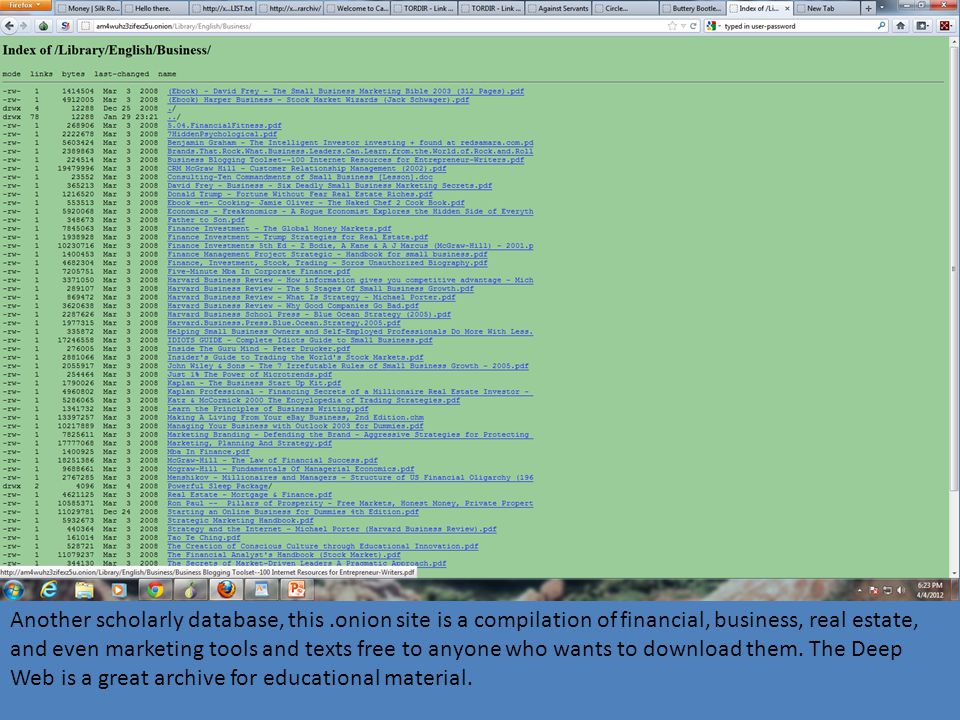Screen dimensions: 960x720
Task: Open Five-Minute Mba In Corporate Finance.pdf
Action: (x=259, y=271)
